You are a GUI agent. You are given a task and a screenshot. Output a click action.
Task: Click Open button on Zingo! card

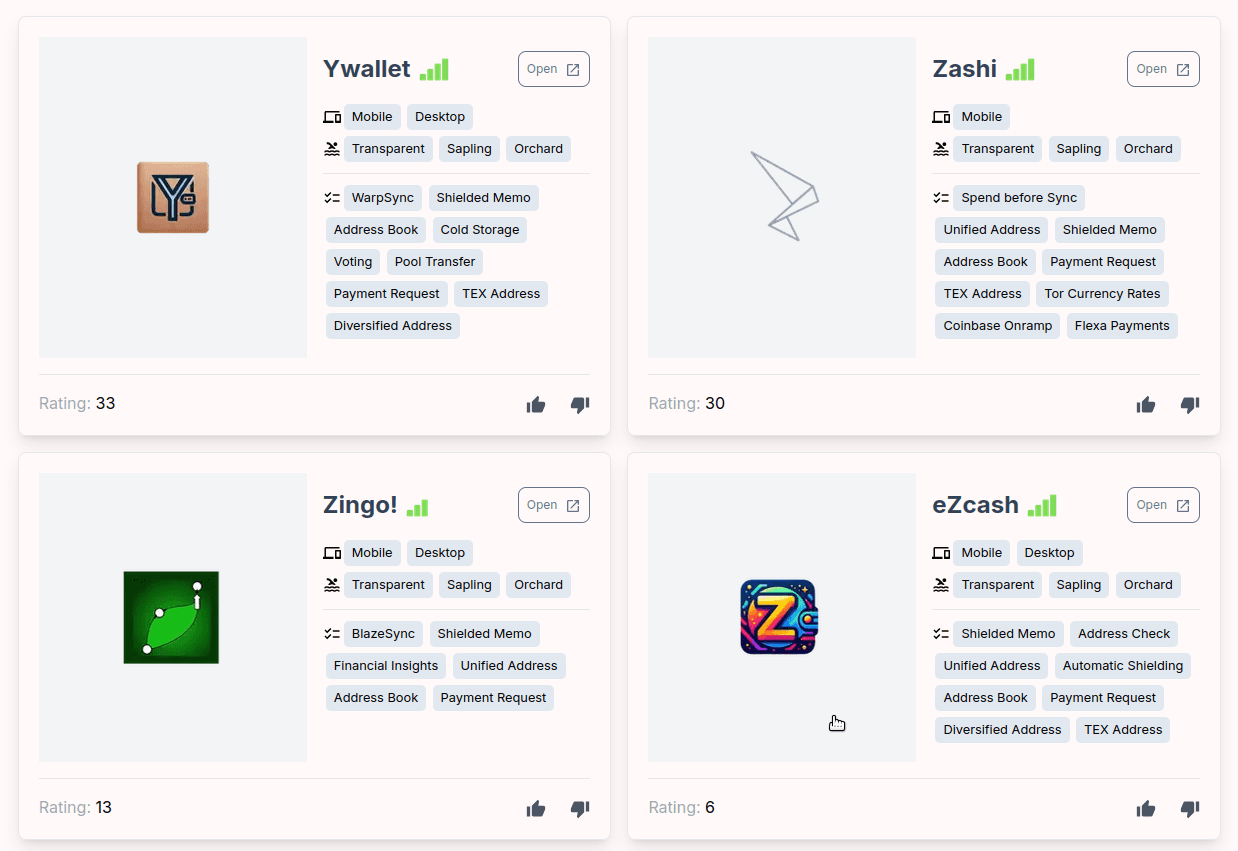(554, 505)
